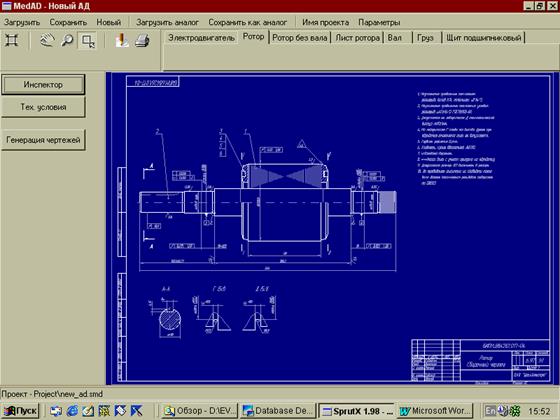Start Генерация чертежей
Screen dimensions: 560x420
[43, 140]
